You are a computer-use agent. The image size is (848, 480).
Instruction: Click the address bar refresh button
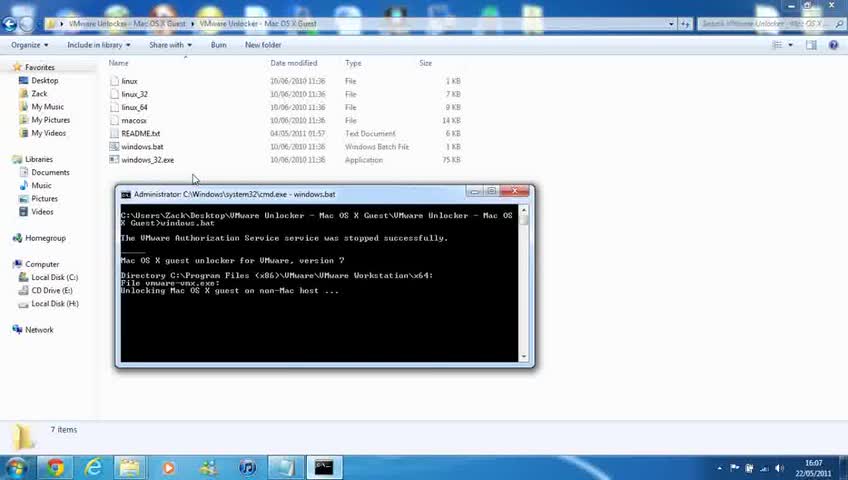click(685, 24)
